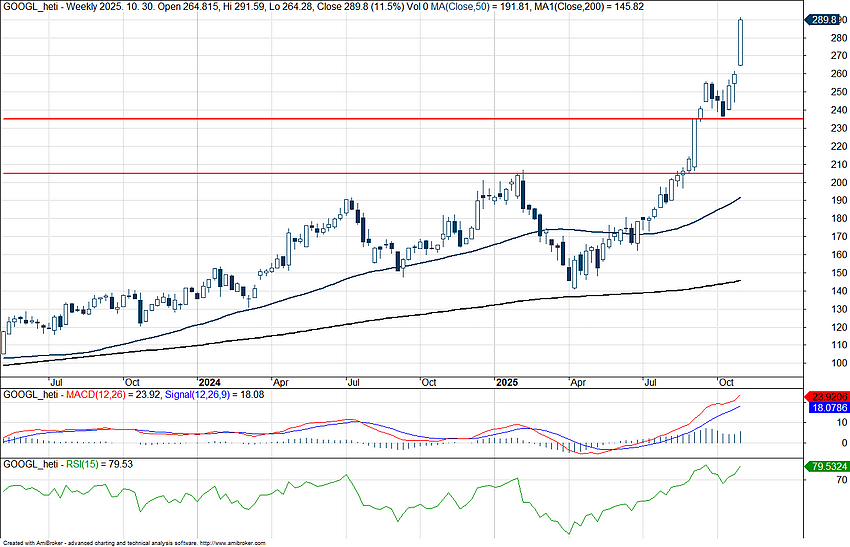Click the 70 level on RSI axis

(x=814, y=481)
